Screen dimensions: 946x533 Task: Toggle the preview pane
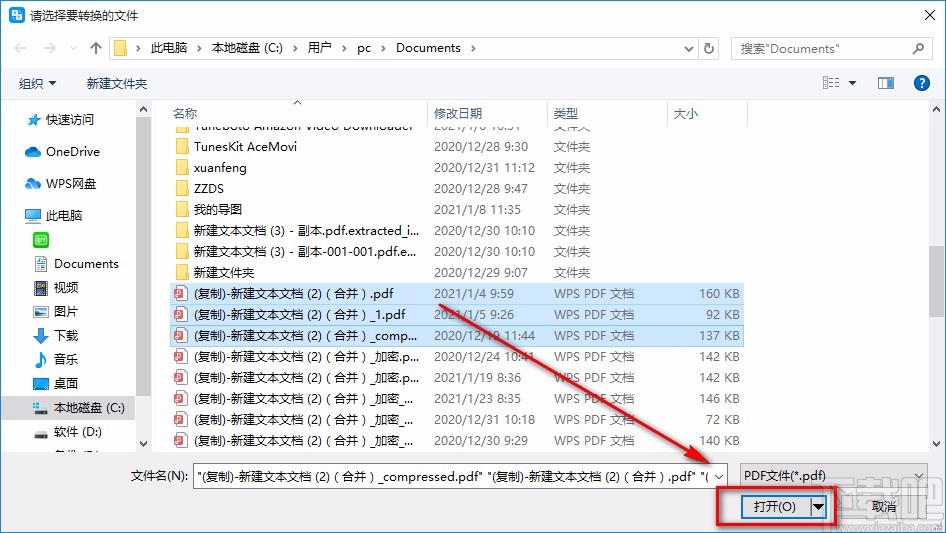coord(886,83)
